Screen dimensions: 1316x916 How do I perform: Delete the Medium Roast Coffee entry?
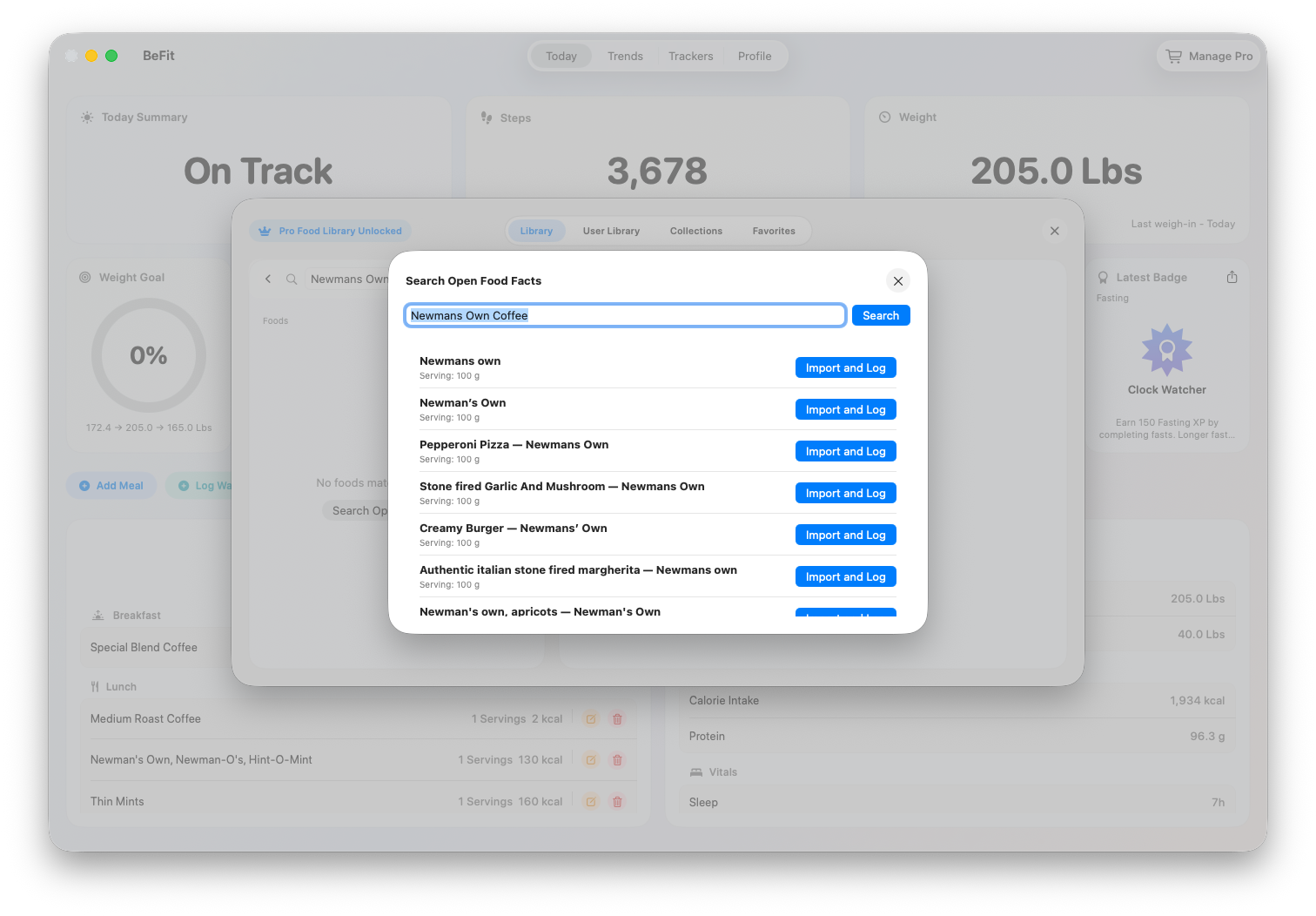coord(617,719)
